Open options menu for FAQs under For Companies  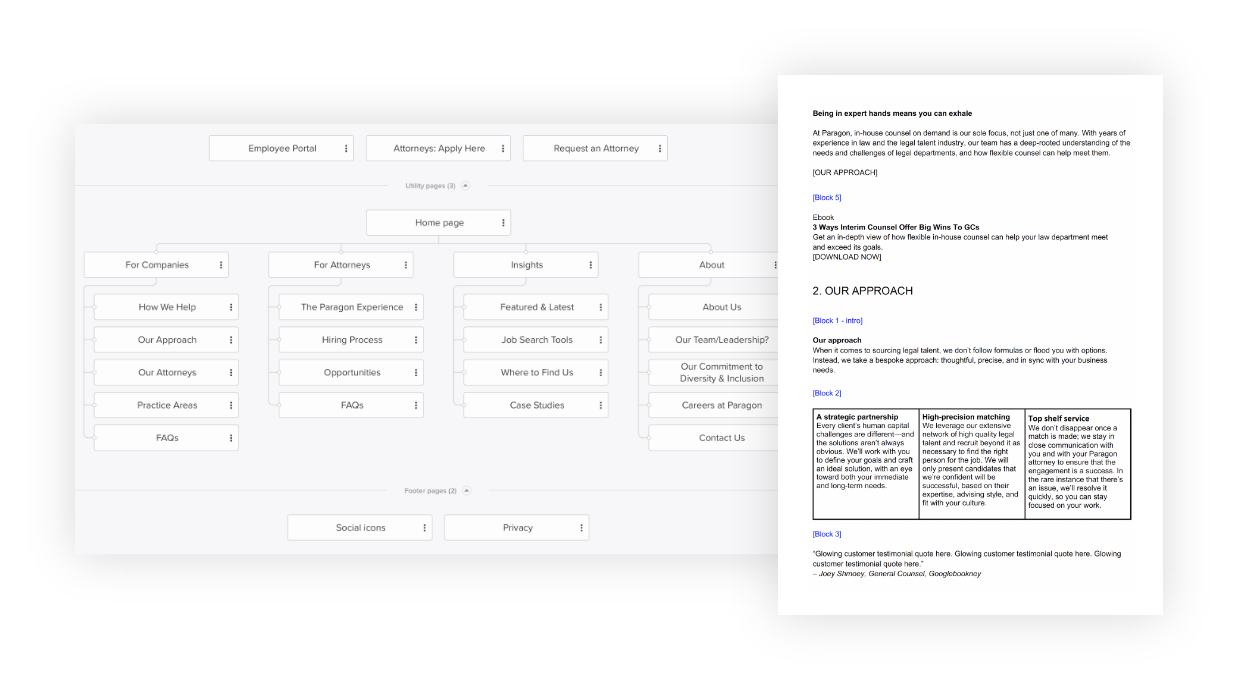pos(231,438)
